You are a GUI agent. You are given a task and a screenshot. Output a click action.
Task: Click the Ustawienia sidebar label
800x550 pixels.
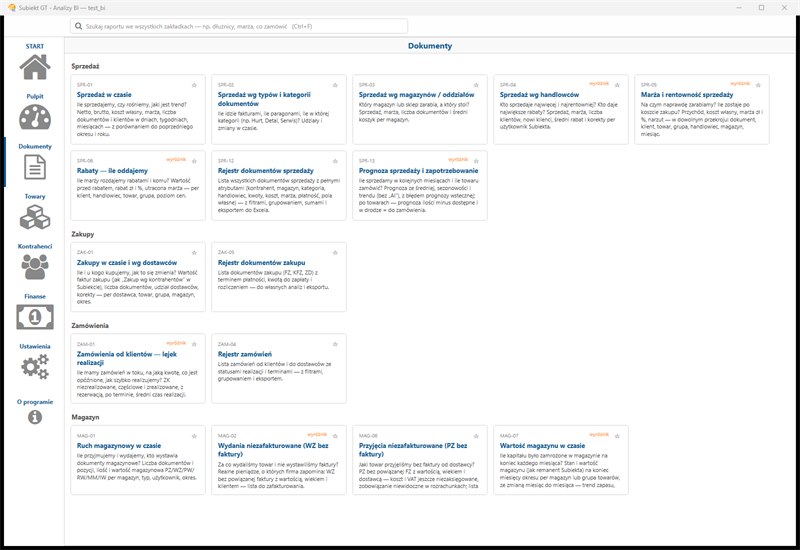(35, 346)
